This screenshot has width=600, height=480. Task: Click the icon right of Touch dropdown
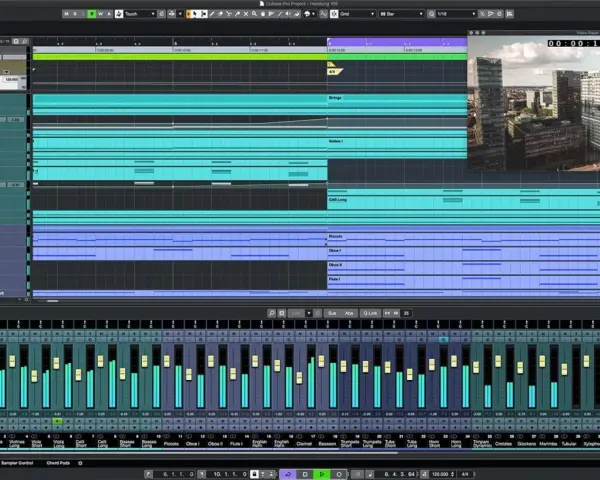[161, 14]
